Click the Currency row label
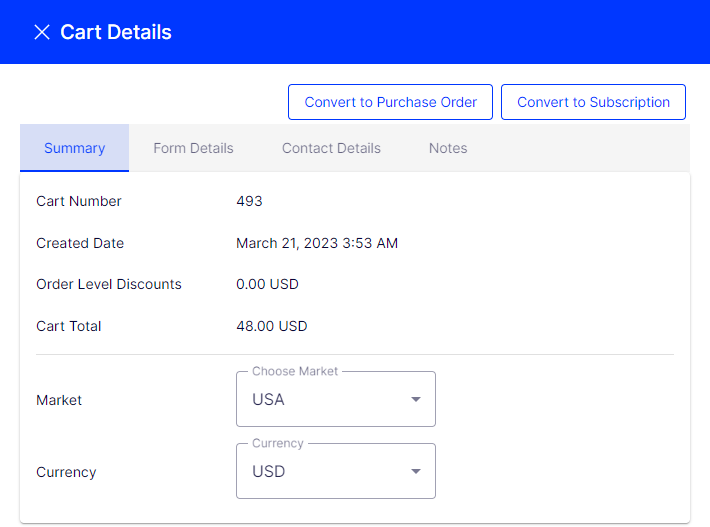 pyautogui.click(x=66, y=472)
